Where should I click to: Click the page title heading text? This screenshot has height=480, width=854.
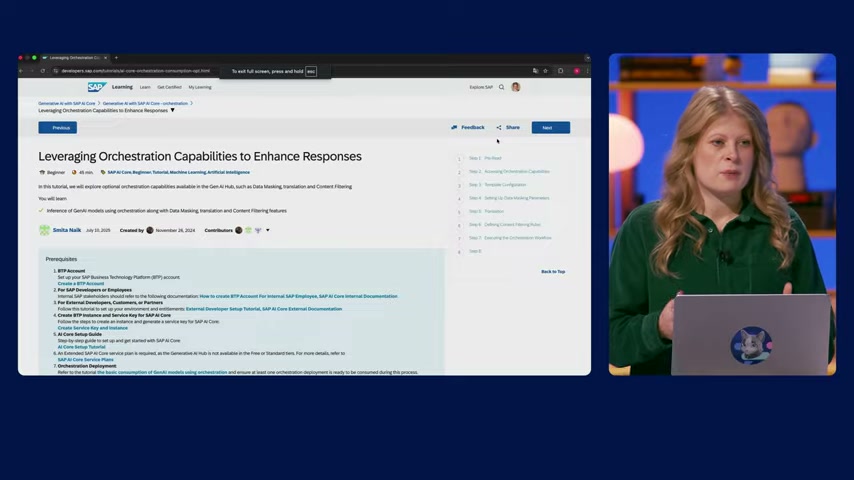(200, 156)
